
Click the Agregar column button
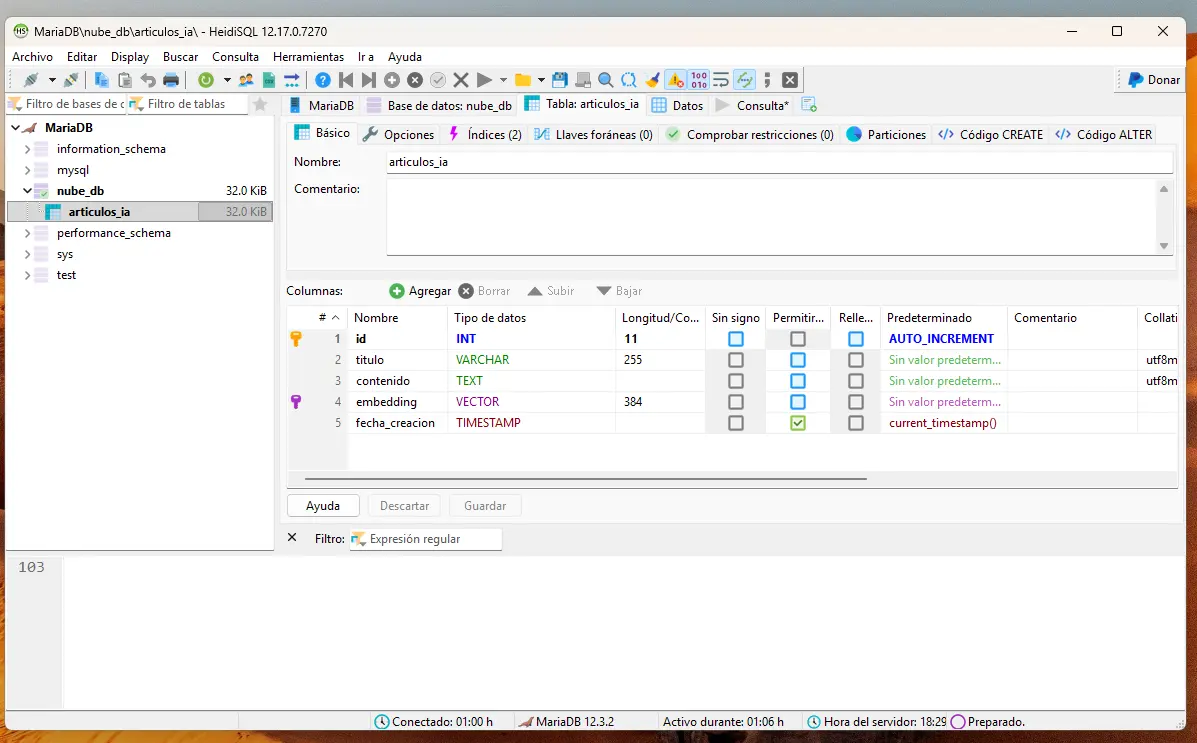tap(421, 291)
